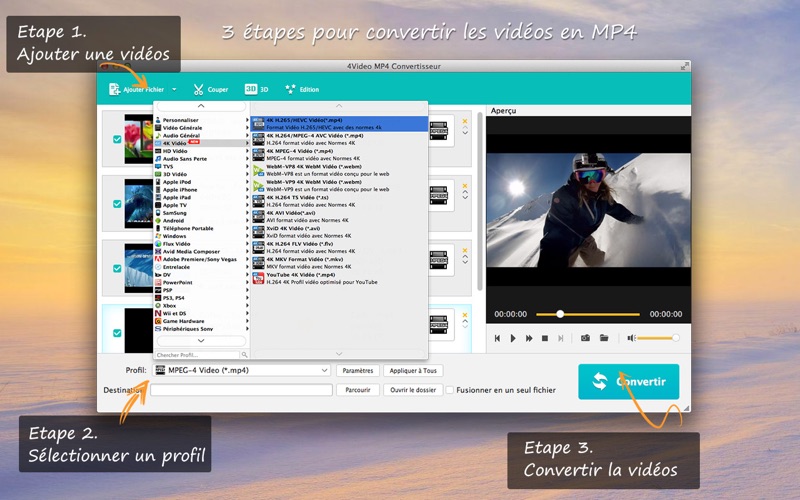
Task: Click the preview seek bar
Action: (x=588, y=314)
